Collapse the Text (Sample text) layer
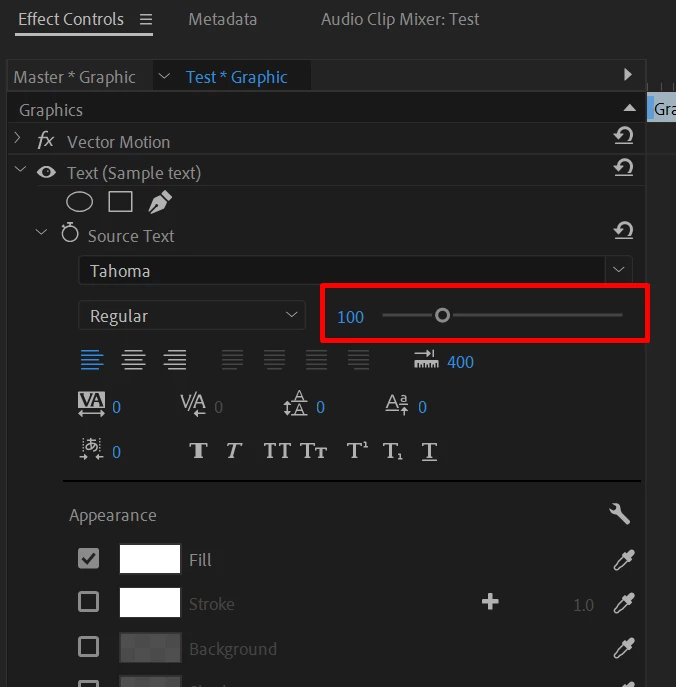 tap(20, 169)
